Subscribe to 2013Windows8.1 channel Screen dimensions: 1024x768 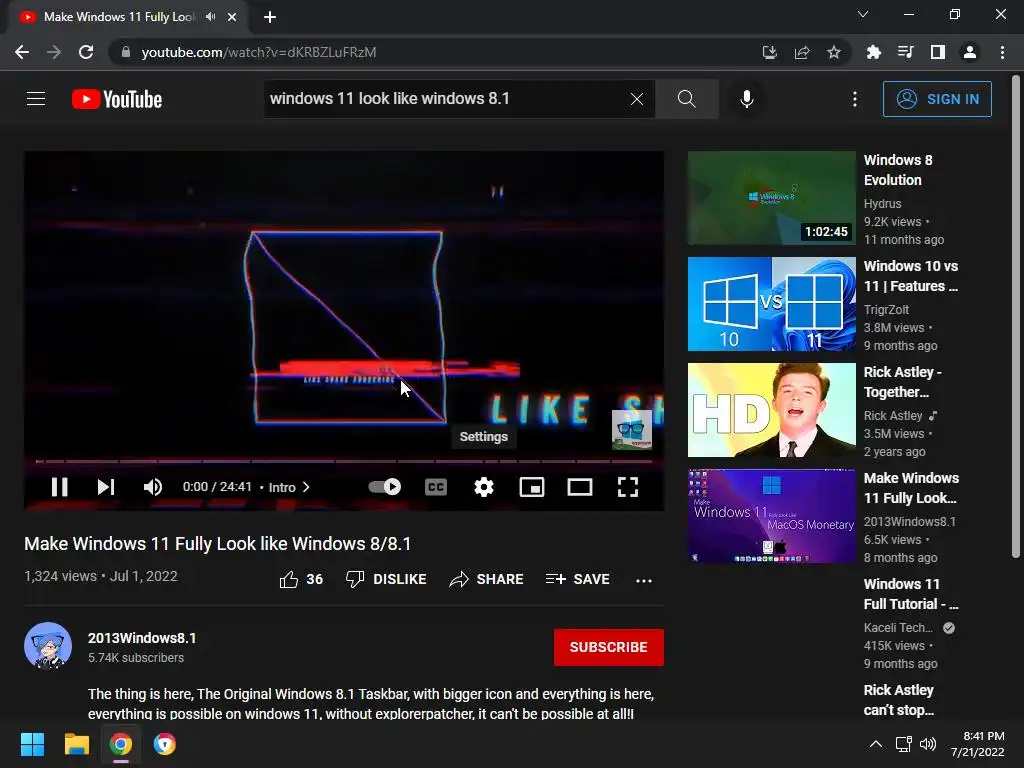(609, 647)
